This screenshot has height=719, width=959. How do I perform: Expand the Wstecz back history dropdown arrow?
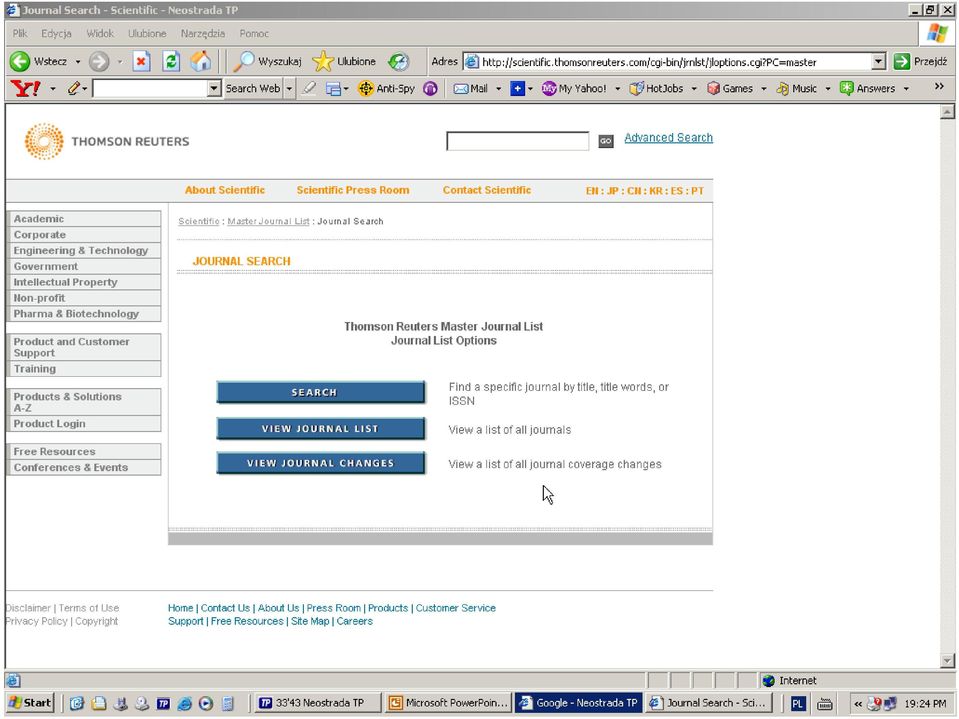pos(78,62)
